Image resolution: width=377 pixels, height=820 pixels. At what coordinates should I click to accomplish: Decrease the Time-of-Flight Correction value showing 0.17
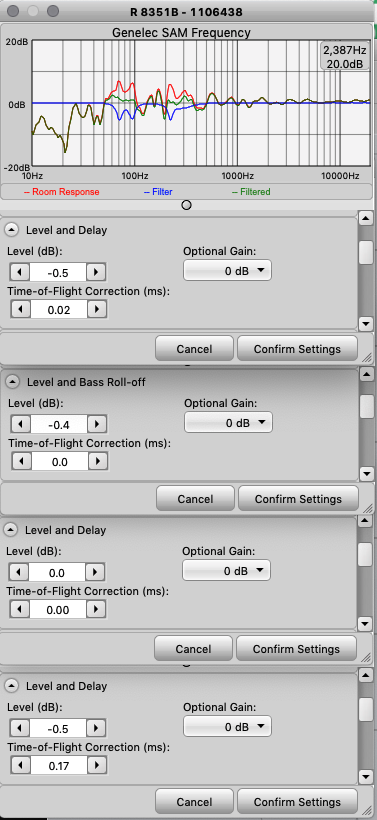click(20, 766)
